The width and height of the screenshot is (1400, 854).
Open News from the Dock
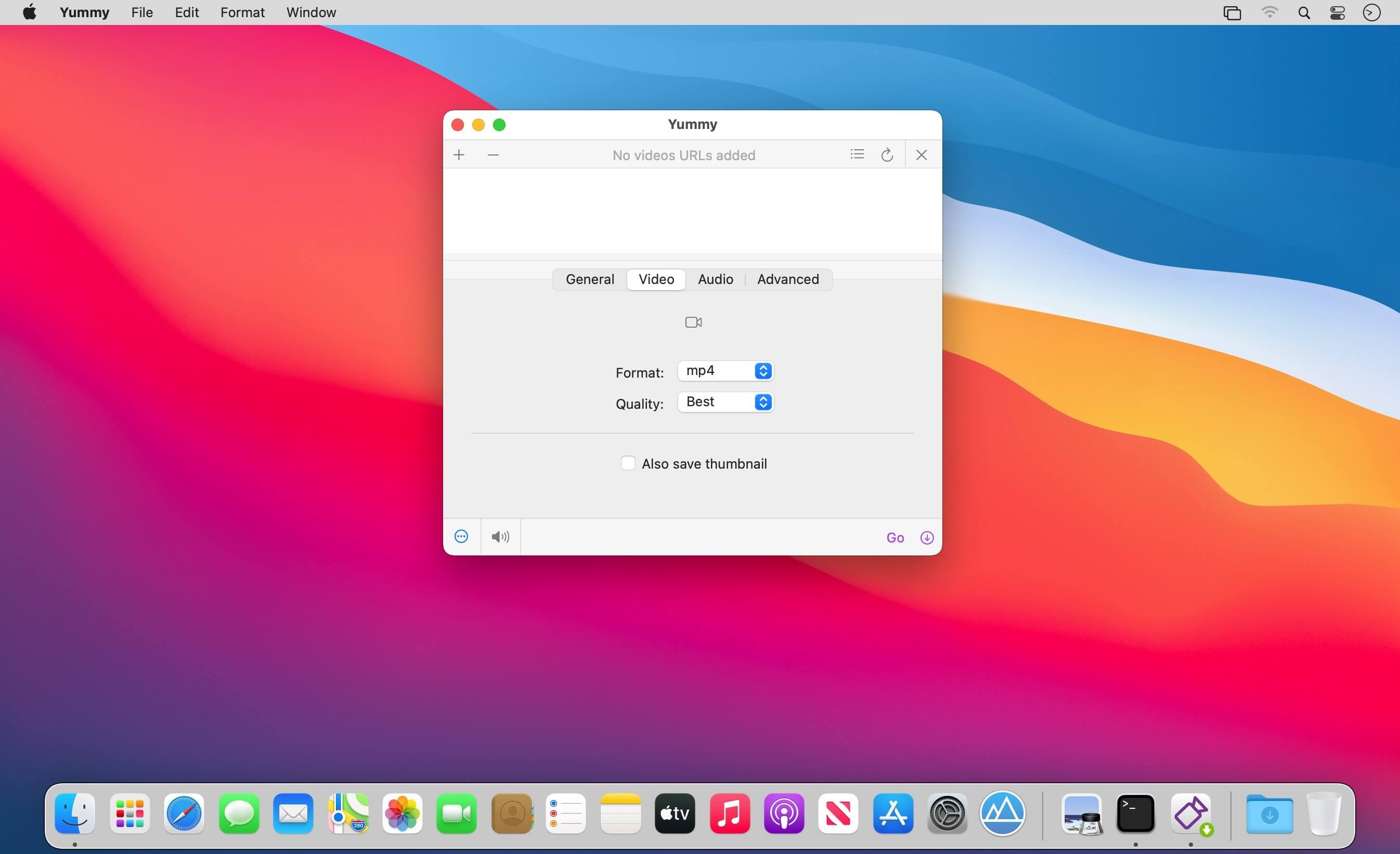point(839,813)
